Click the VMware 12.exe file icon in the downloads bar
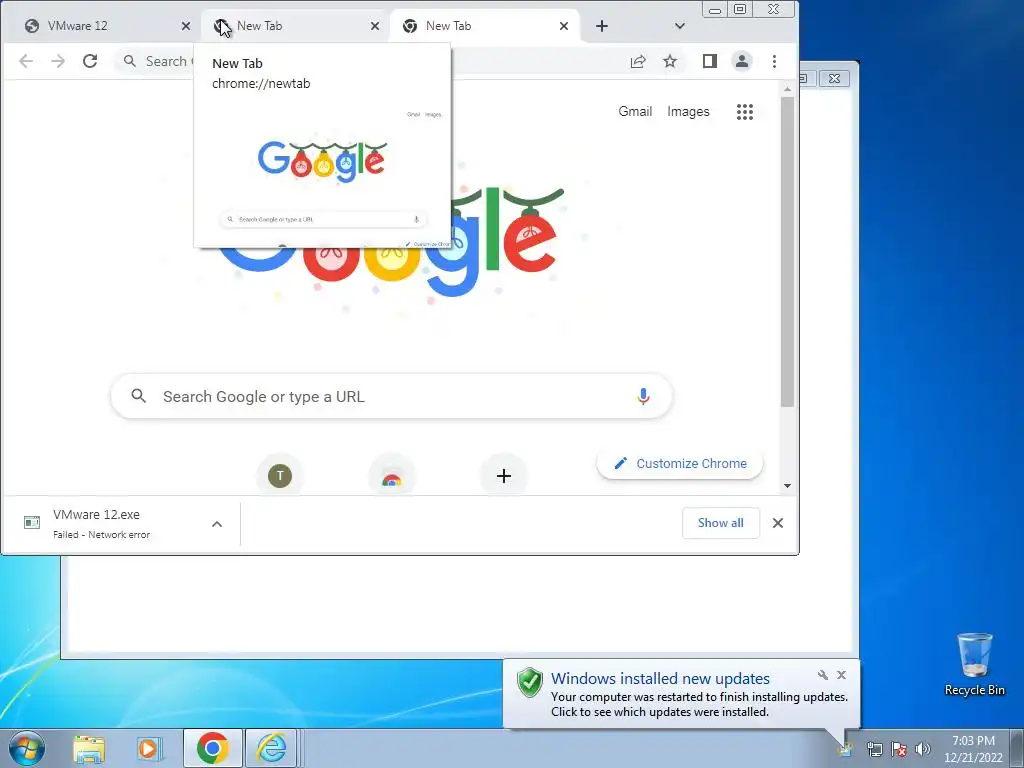 (x=32, y=522)
